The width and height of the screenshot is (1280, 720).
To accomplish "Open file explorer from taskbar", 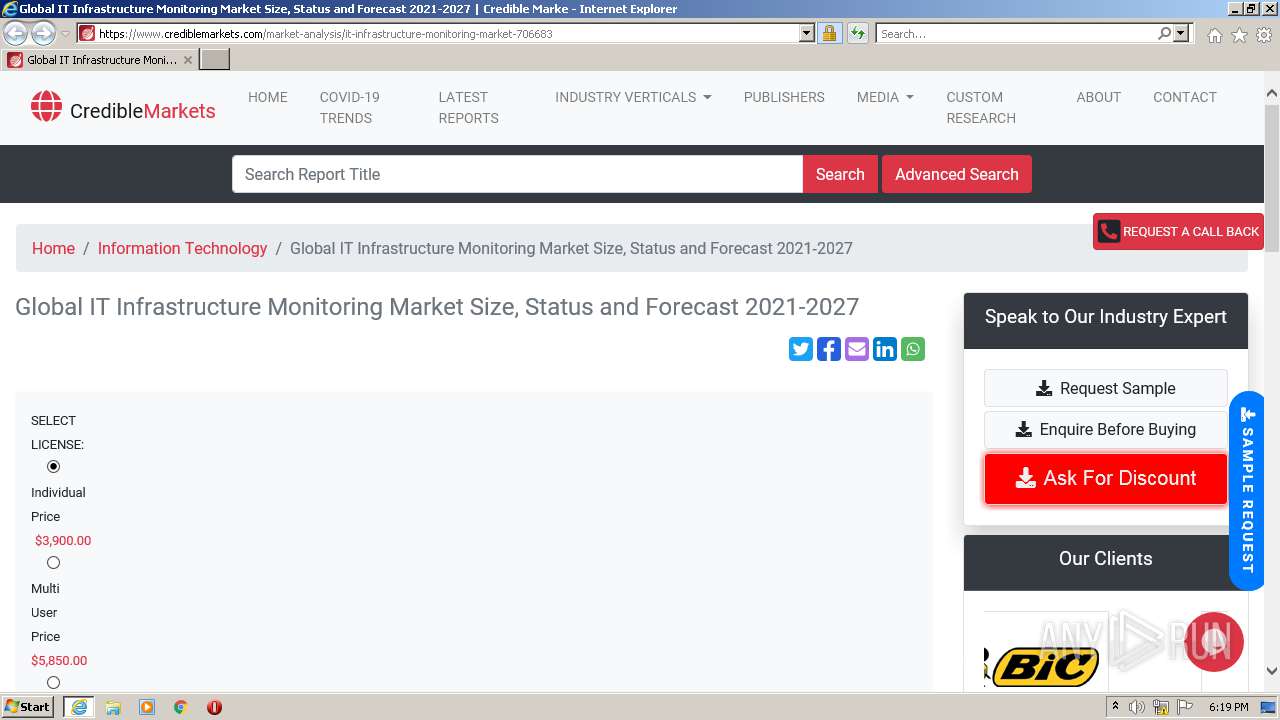I will coord(113,707).
